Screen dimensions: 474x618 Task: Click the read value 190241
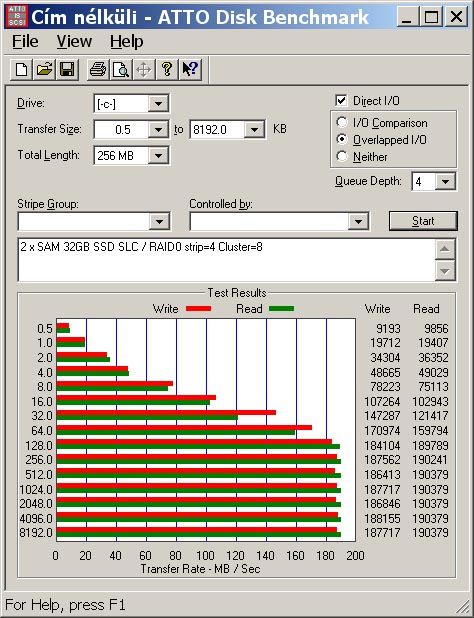click(430, 460)
